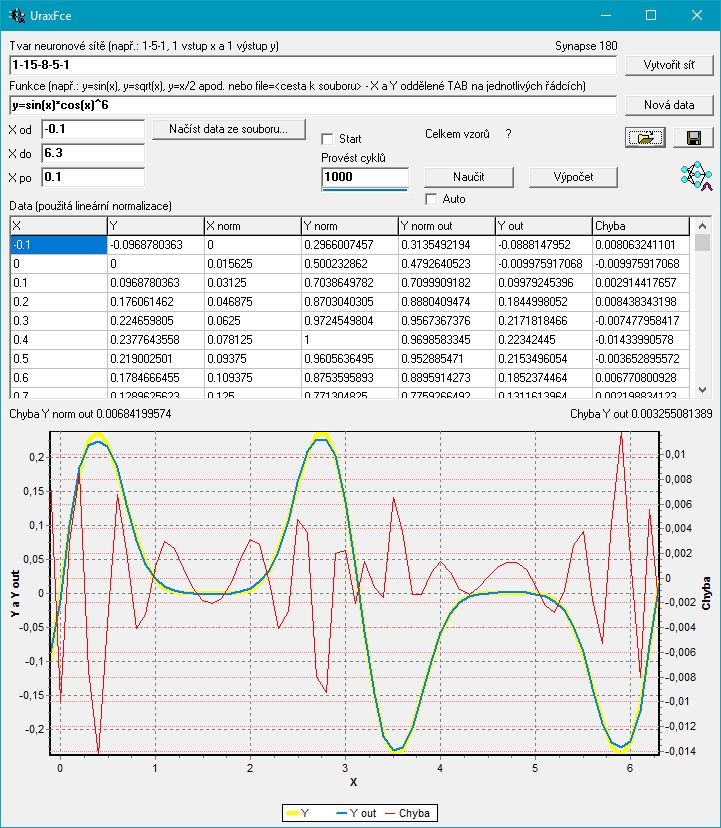This screenshot has width=721, height=828.
Task: Run the Výpočet button
Action: [x=573, y=177]
